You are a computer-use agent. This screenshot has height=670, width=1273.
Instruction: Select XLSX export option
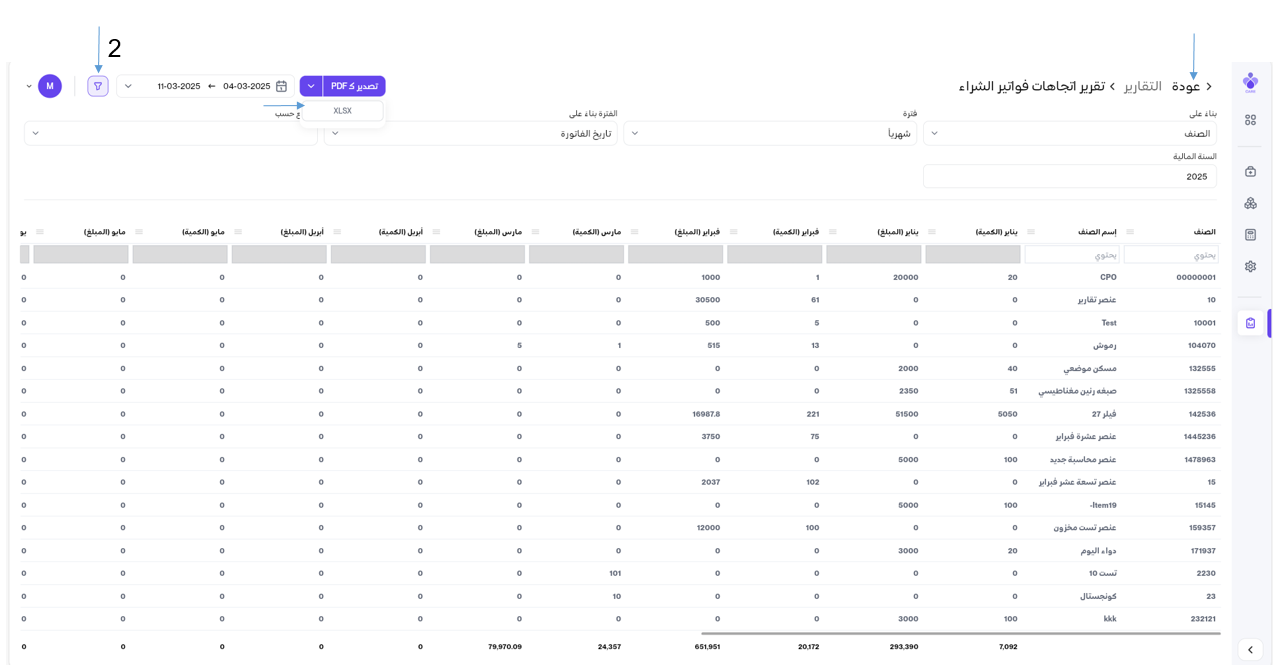tap(342, 111)
